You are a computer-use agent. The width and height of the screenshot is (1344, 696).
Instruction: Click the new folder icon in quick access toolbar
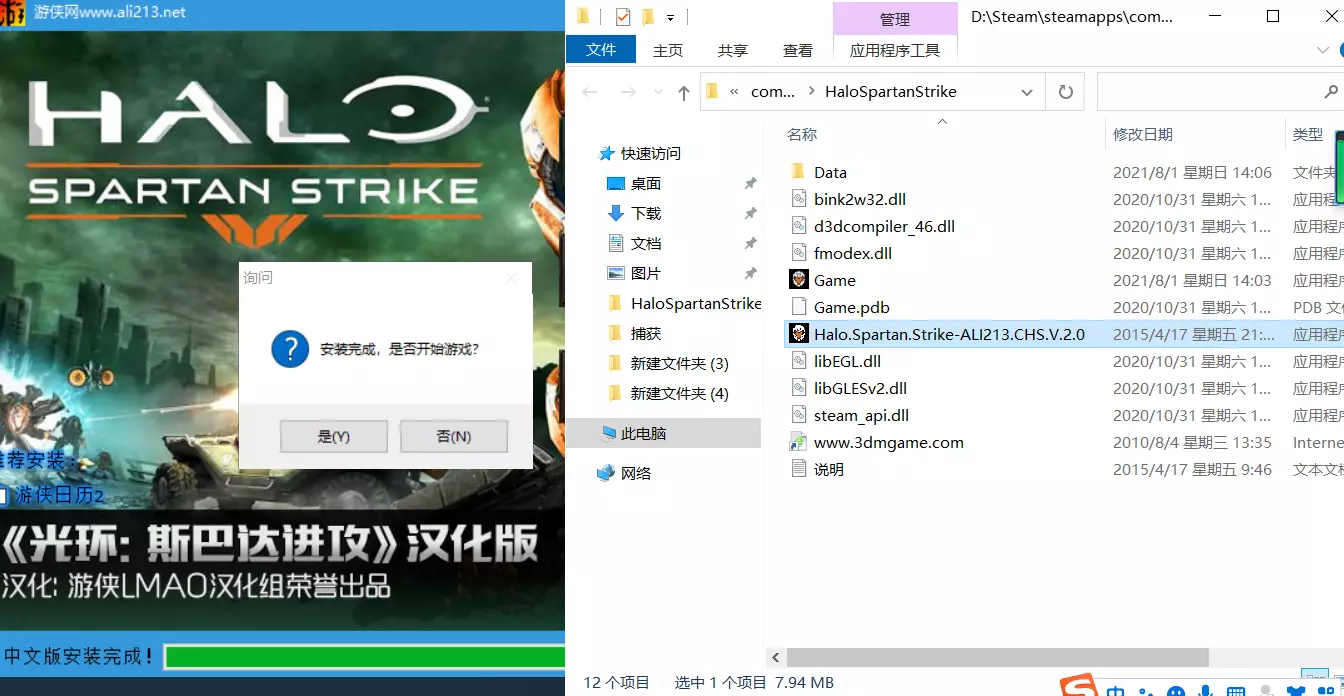(x=648, y=17)
